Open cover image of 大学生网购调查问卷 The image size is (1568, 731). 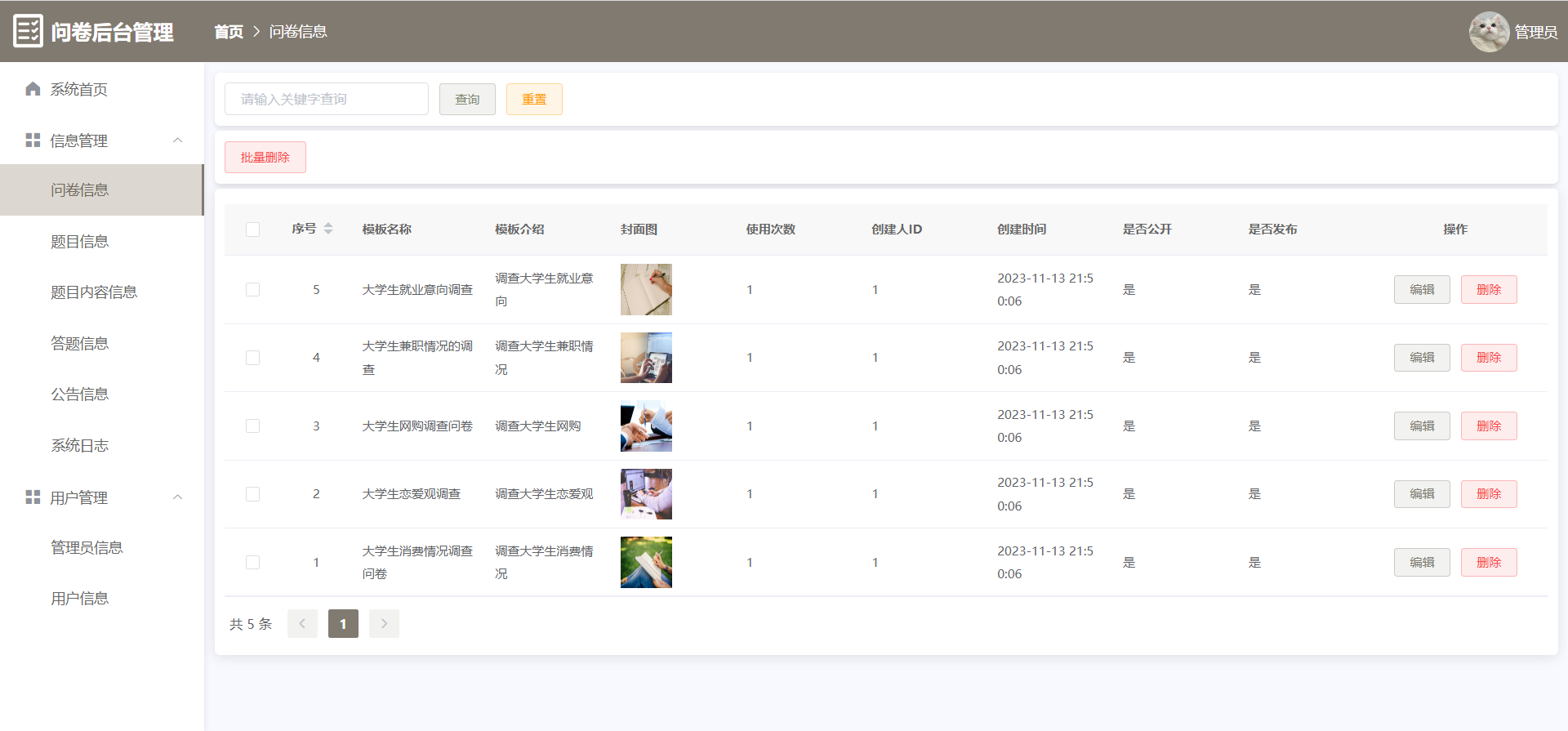(x=646, y=426)
